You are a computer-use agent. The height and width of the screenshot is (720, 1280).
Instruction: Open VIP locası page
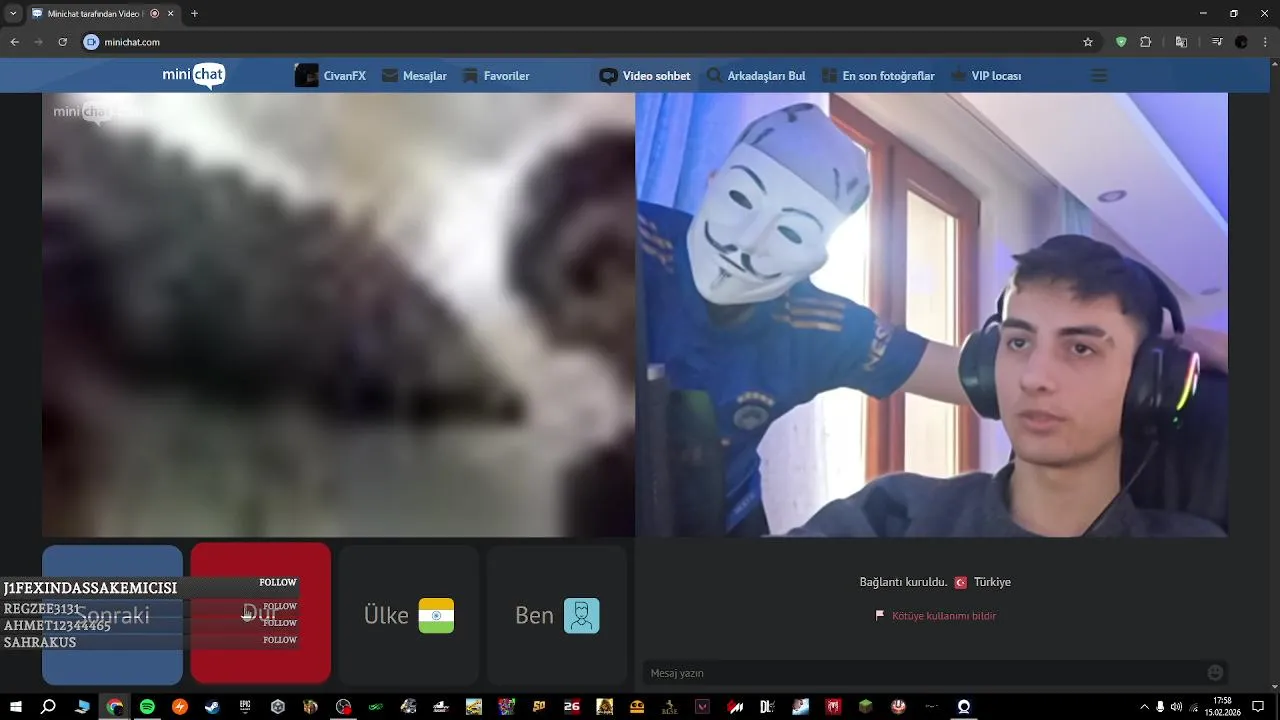coord(986,76)
